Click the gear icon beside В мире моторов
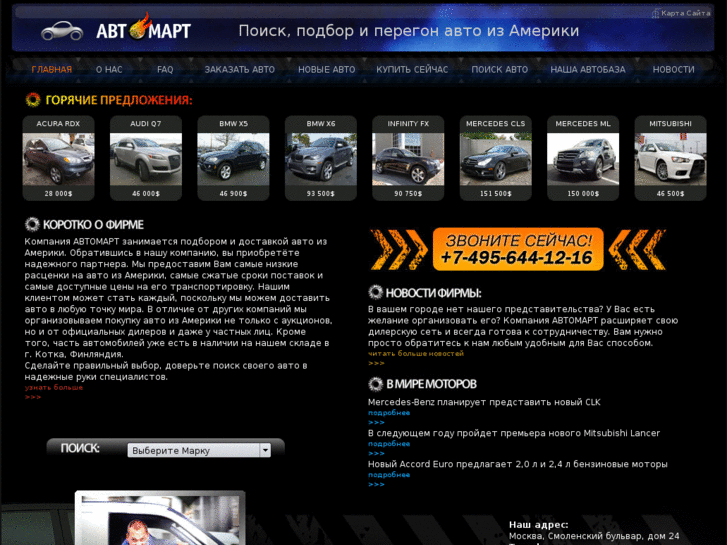This screenshot has height=545, width=727. [x=375, y=384]
